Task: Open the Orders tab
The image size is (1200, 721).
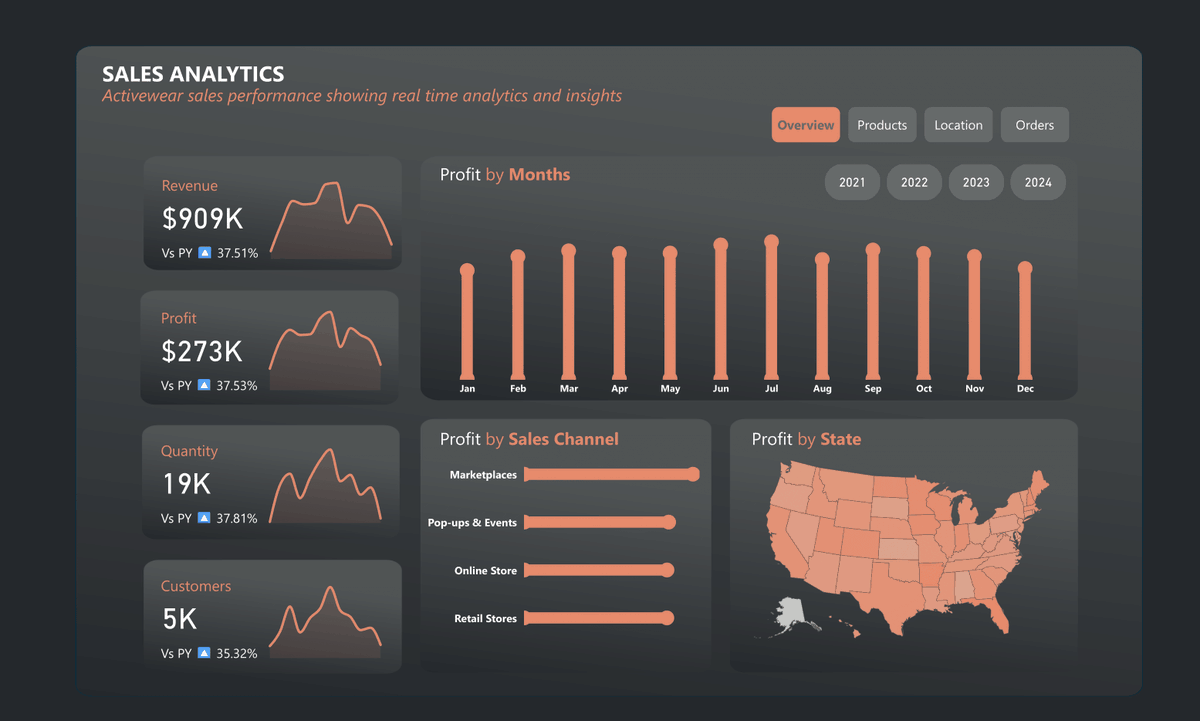Action: coord(1035,125)
